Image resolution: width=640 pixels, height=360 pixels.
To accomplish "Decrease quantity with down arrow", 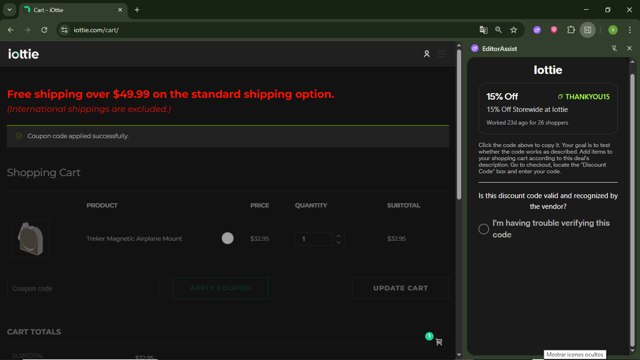I will (x=338, y=242).
